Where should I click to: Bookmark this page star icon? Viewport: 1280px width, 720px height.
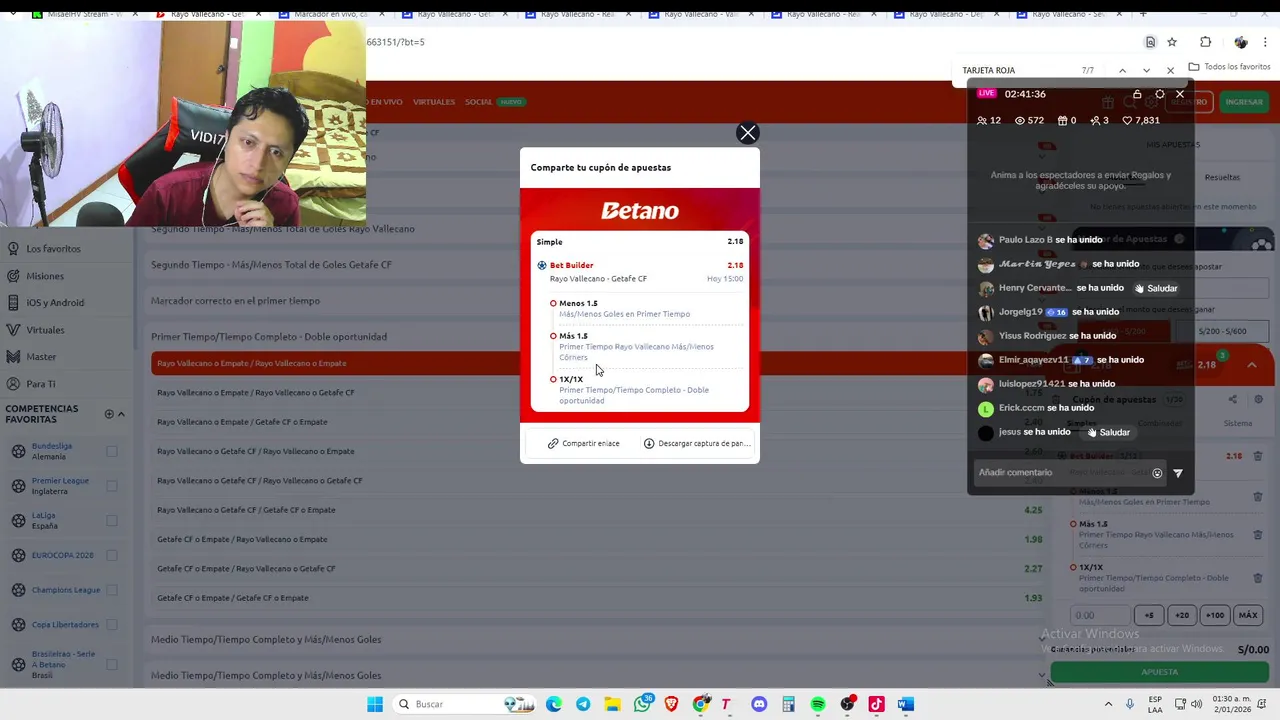pyautogui.click(x=1172, y=42)
